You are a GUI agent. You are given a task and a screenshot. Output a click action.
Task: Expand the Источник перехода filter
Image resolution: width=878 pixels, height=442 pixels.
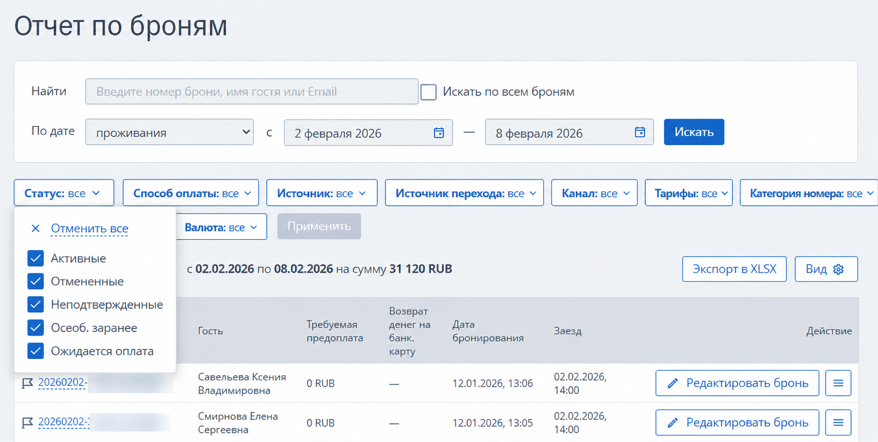[464, 193]
